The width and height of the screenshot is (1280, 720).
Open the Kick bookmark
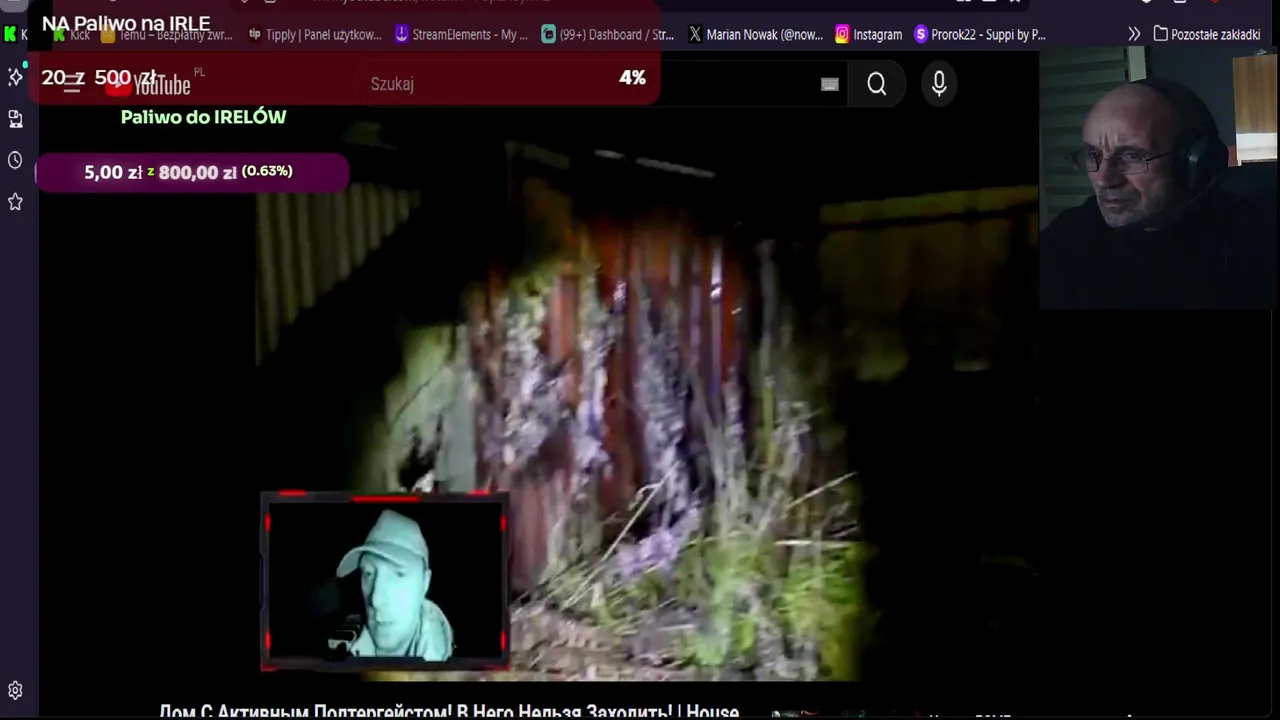click(x=73, y=35)
